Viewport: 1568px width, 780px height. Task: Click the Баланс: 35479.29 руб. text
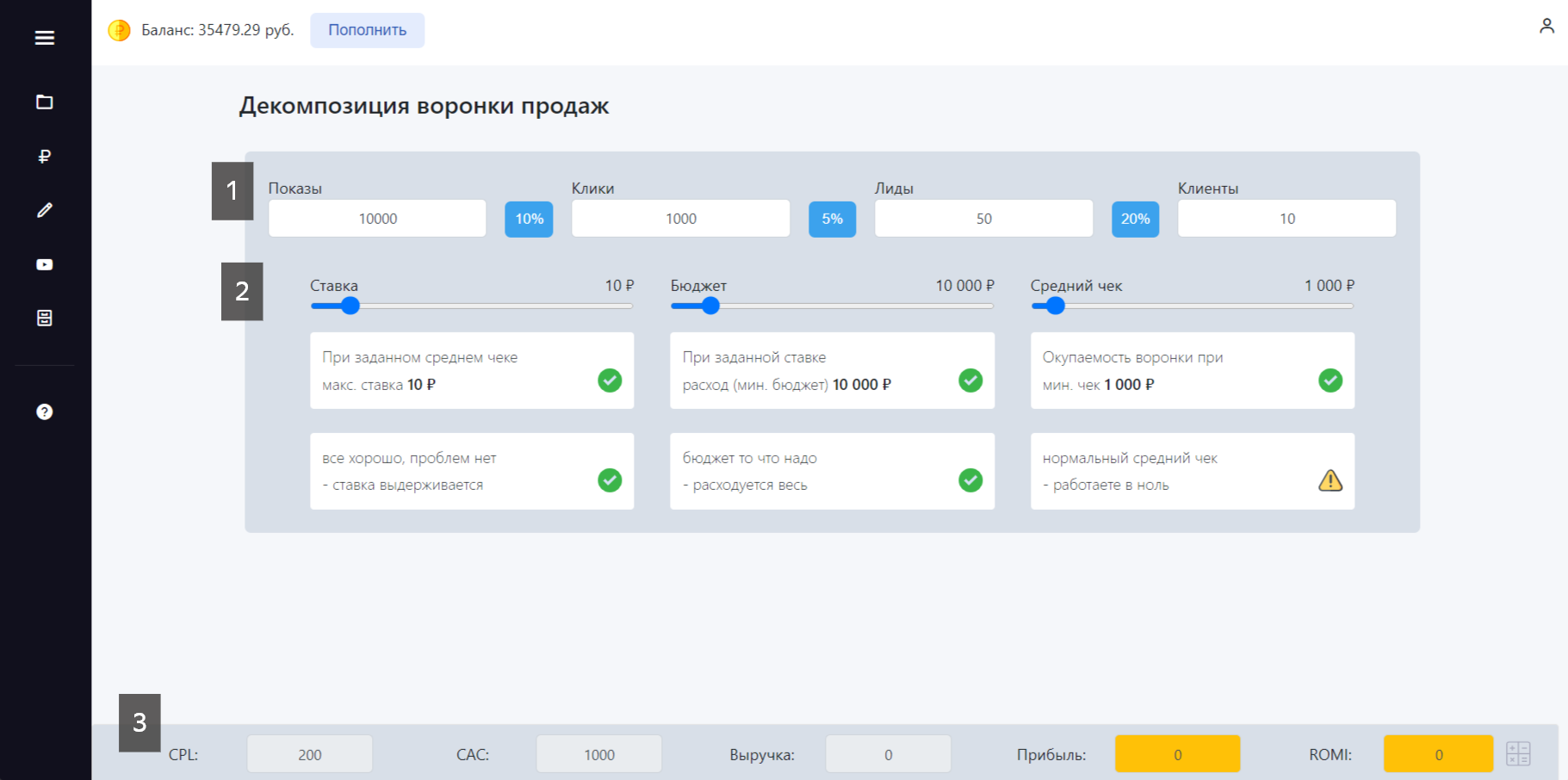coord(218,30)
